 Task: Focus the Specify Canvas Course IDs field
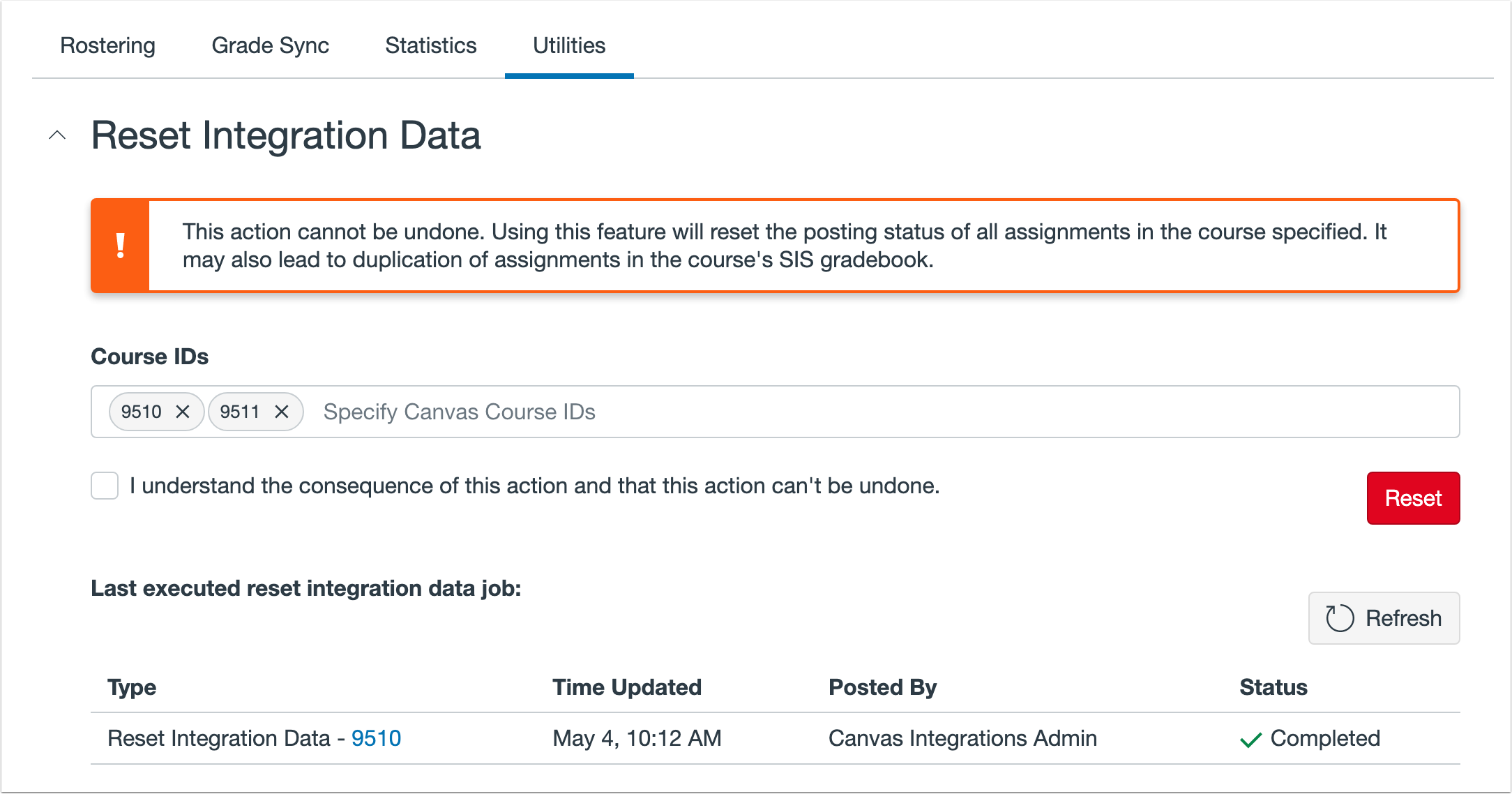[837, 412]
